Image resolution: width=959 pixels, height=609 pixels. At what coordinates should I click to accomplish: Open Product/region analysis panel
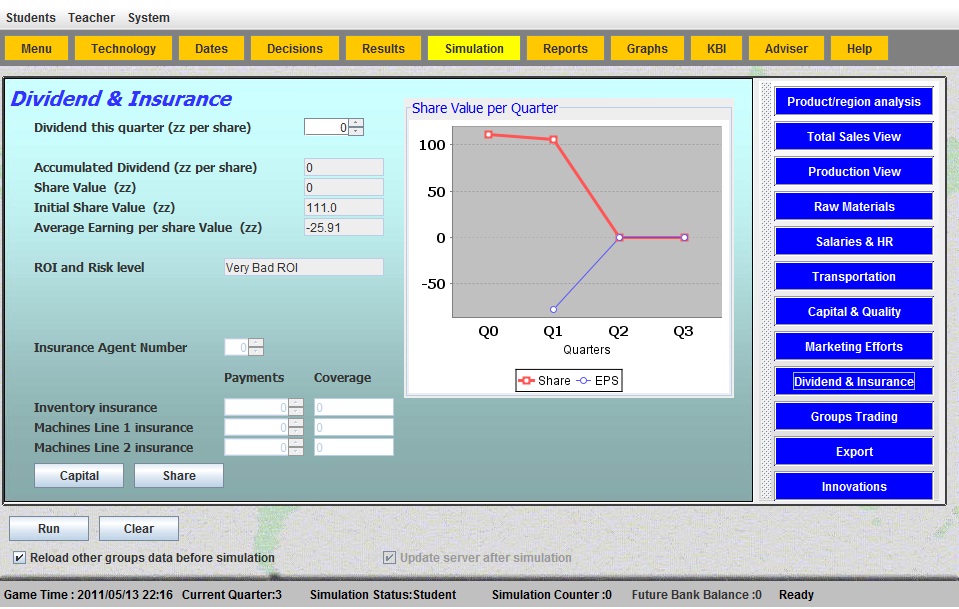pyautogui.click(x=853, y=102)
